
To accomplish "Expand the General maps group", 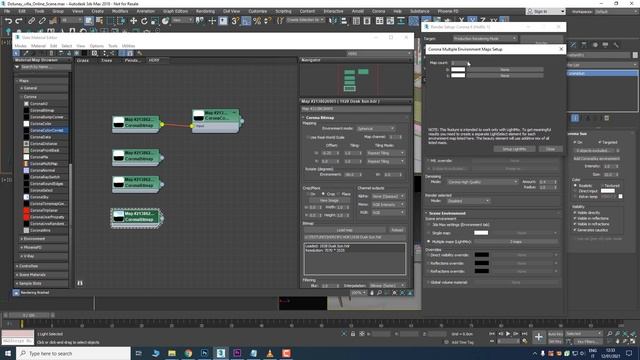I will (x=30, y=88).
